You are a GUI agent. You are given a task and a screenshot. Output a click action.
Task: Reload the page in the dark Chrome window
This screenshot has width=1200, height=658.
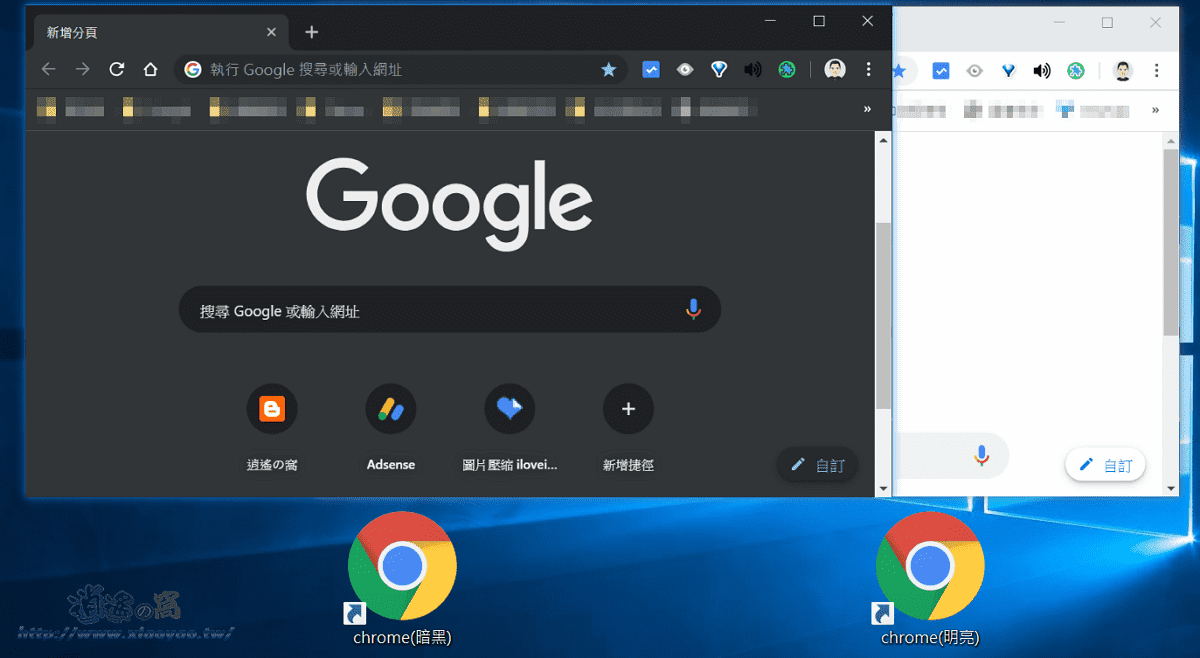coord(117,69)
